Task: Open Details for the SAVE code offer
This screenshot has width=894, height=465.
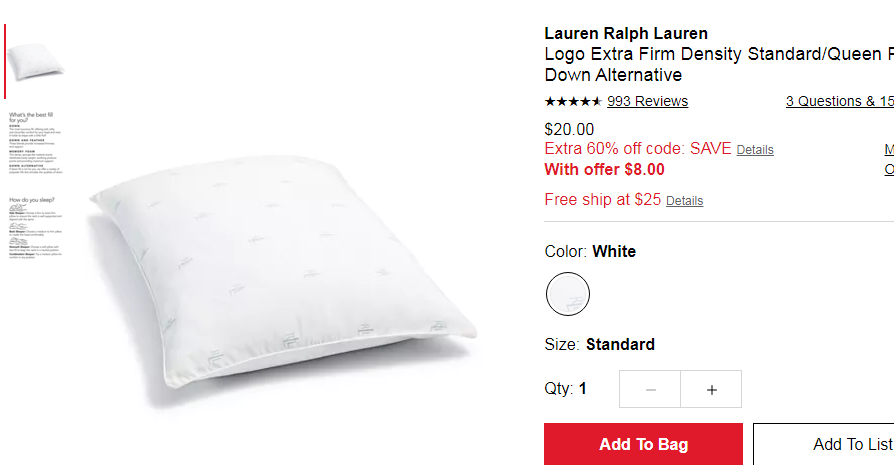Action: (755, 150)
